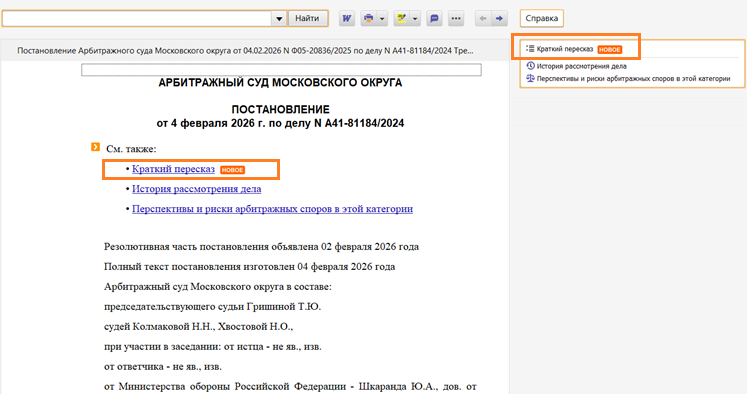
Task: Click the scales icon beside right-panel Перспективы и риски
Action: coord(530,78)
